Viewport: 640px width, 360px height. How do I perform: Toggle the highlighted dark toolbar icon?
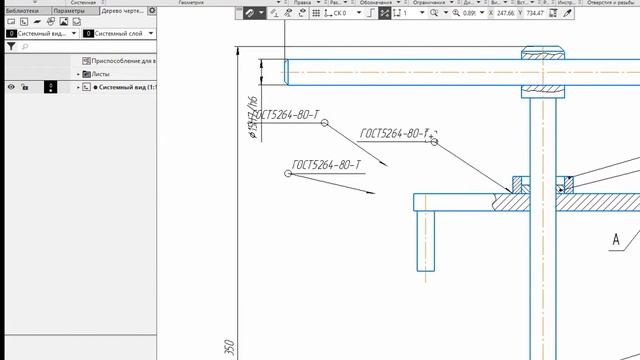click(384, 13)
